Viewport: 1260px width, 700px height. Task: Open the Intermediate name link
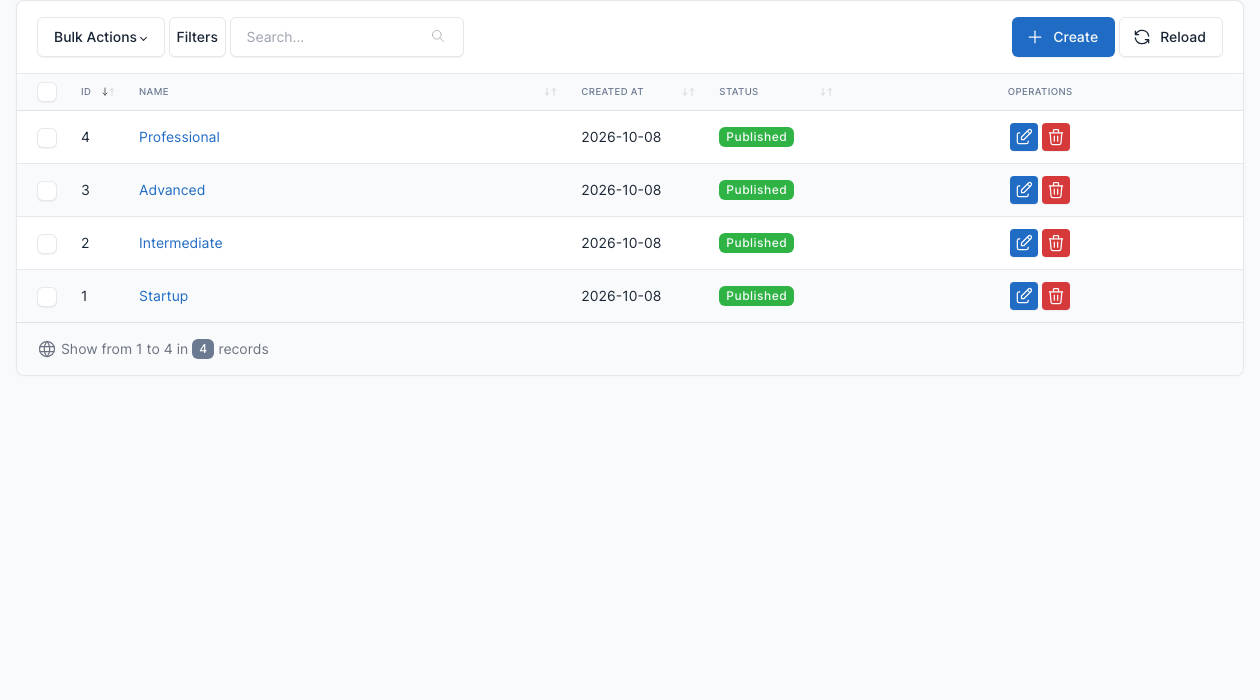click(181, 243)
